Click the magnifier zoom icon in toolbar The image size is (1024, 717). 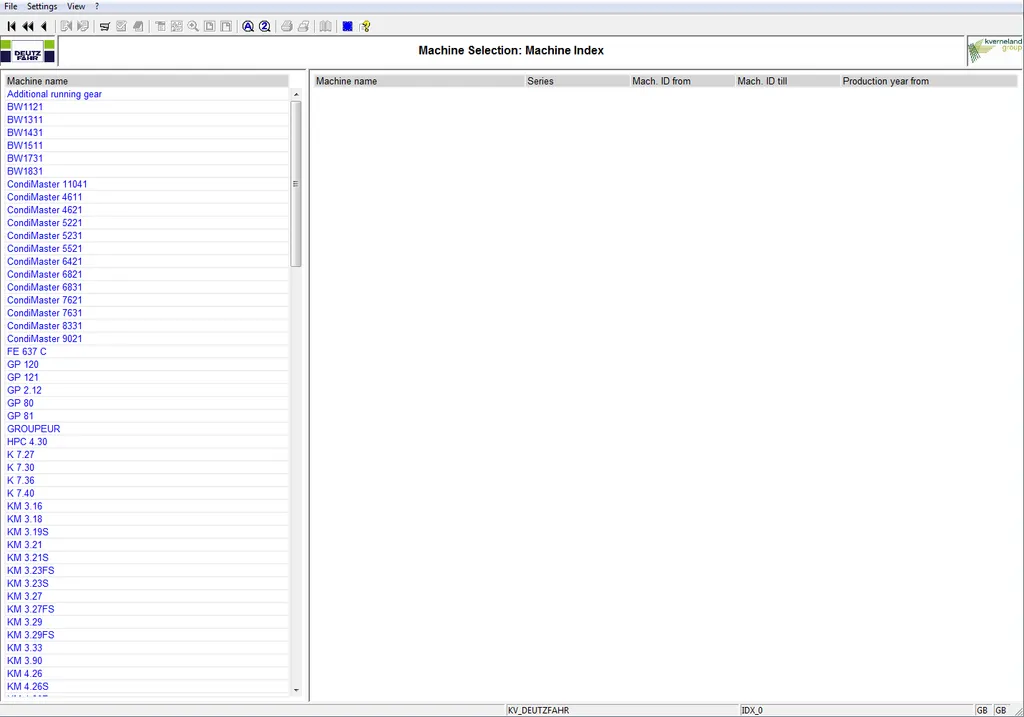[x=193, y=26]
